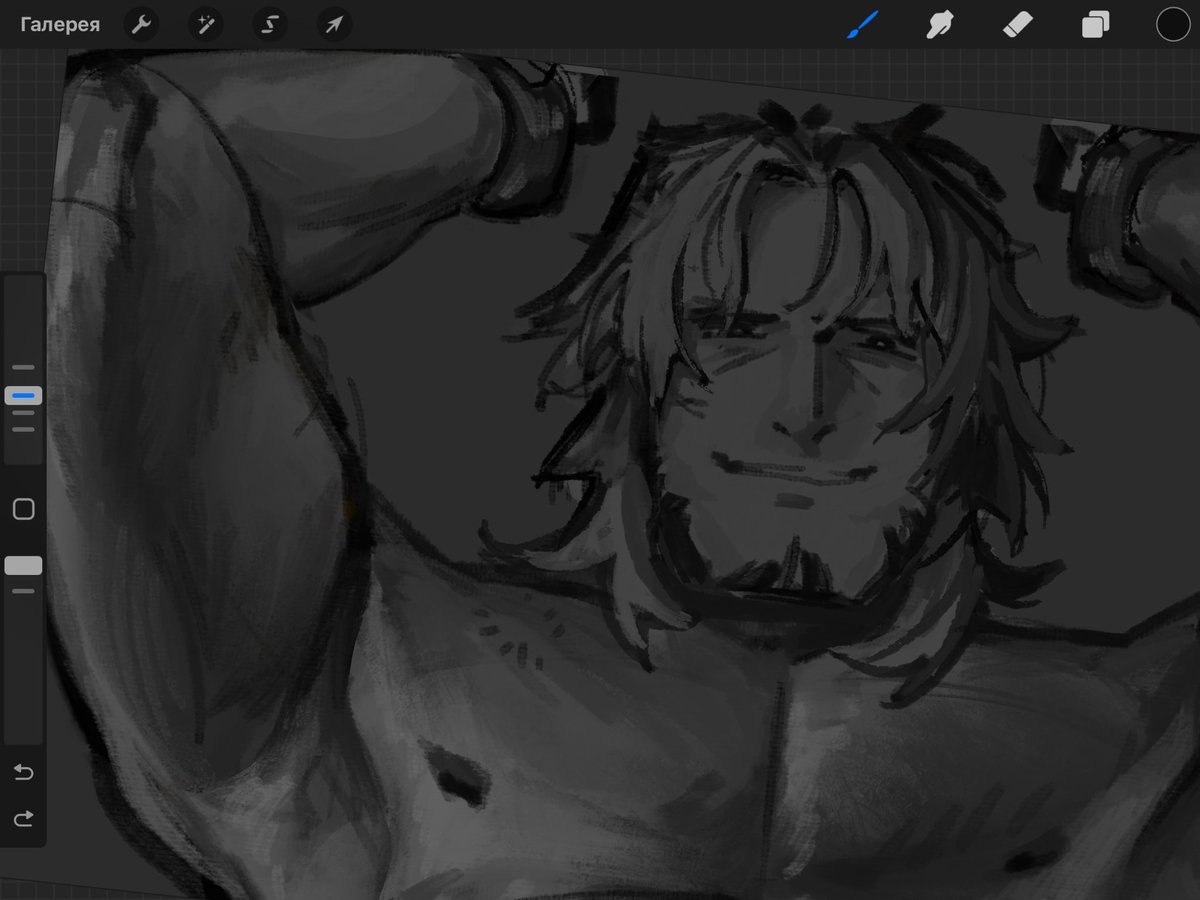Open the color picker circle

click(1172, 24)
